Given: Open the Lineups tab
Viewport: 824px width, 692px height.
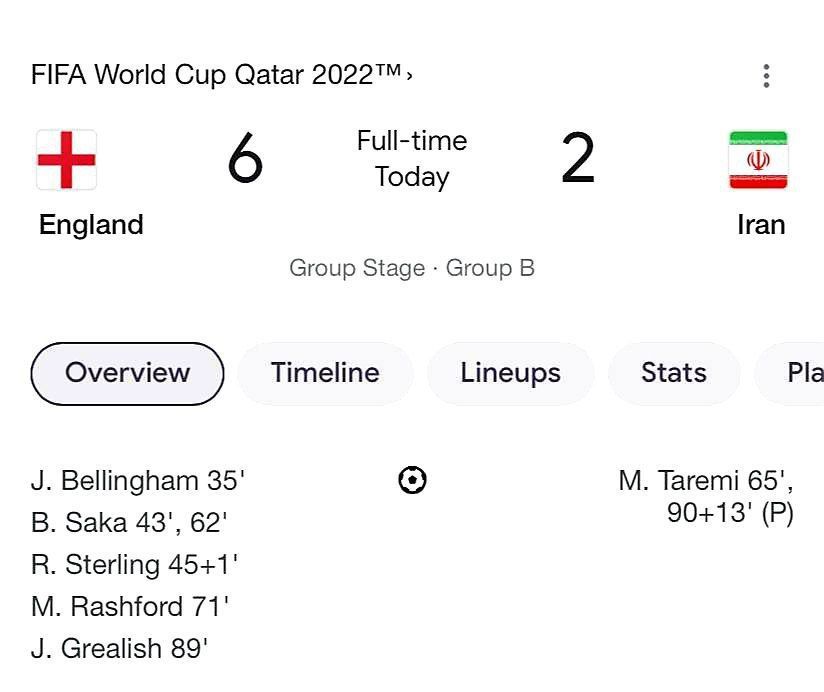Looking at the screenshot, I should point(510,374).
